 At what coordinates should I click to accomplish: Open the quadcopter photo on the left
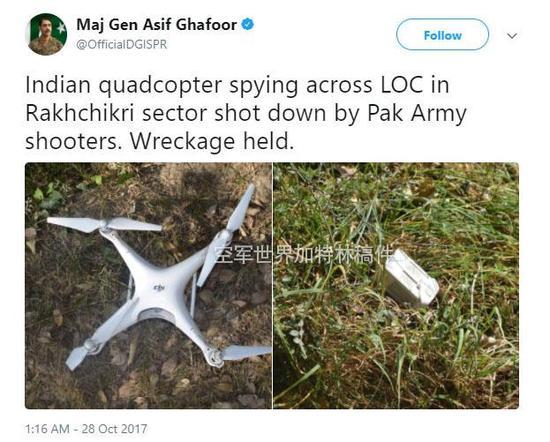[x=148, y=286]
